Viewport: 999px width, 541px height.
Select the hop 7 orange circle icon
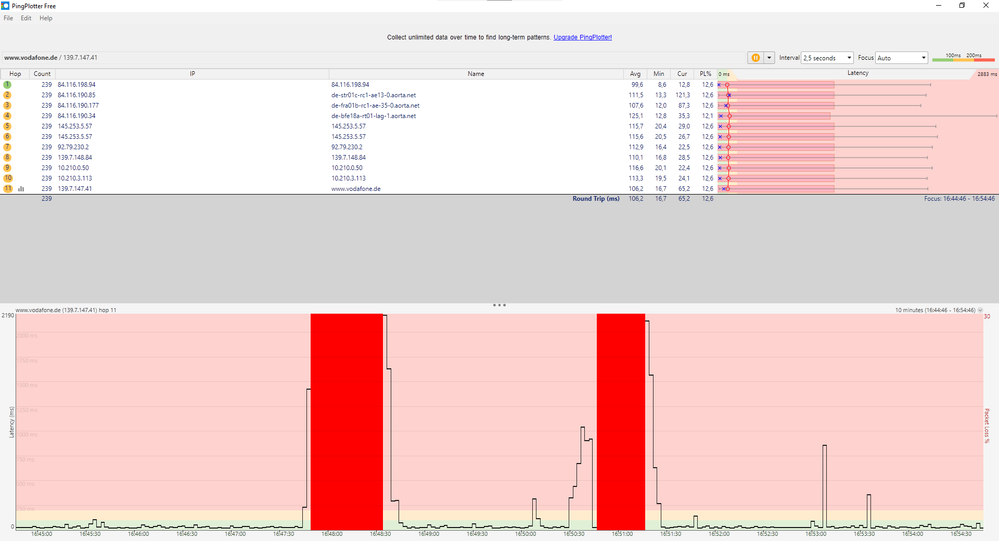pyautogui.click(x=8, y=147)
